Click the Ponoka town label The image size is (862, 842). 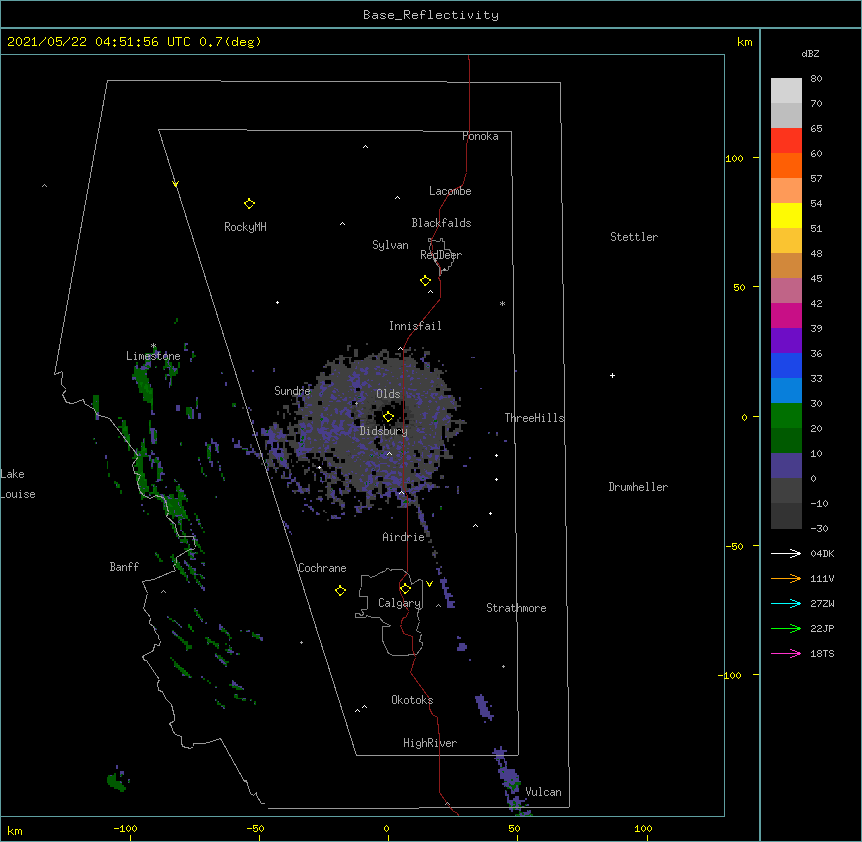[x=480, y=136]
